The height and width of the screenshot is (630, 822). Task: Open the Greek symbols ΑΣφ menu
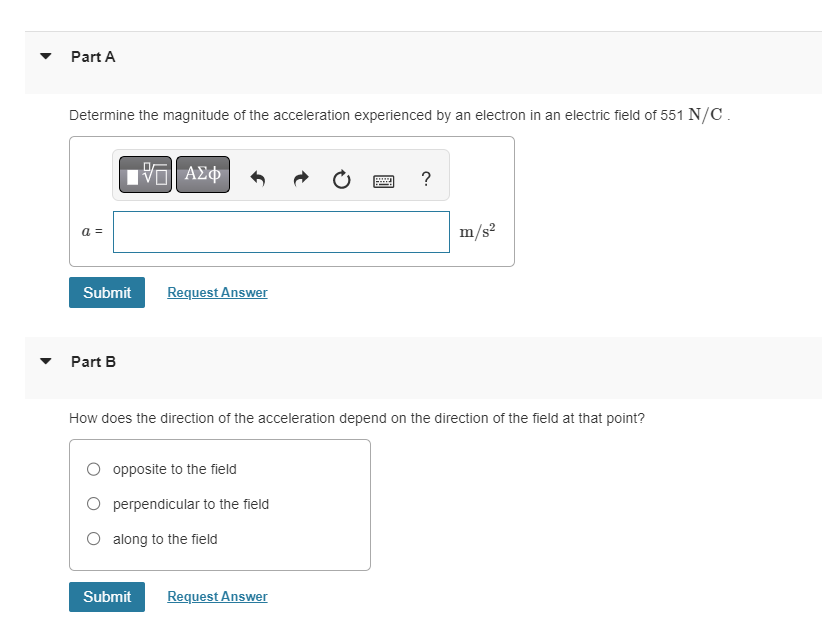click(203, 175)
